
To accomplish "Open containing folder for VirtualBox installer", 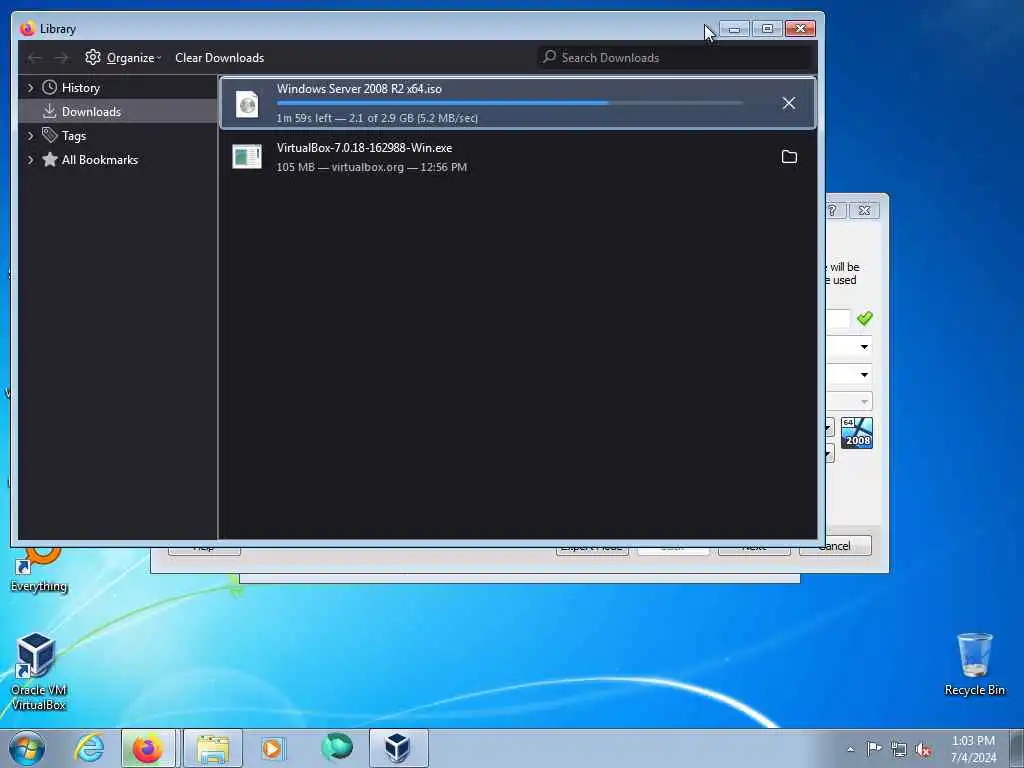I will pos(789,157).
